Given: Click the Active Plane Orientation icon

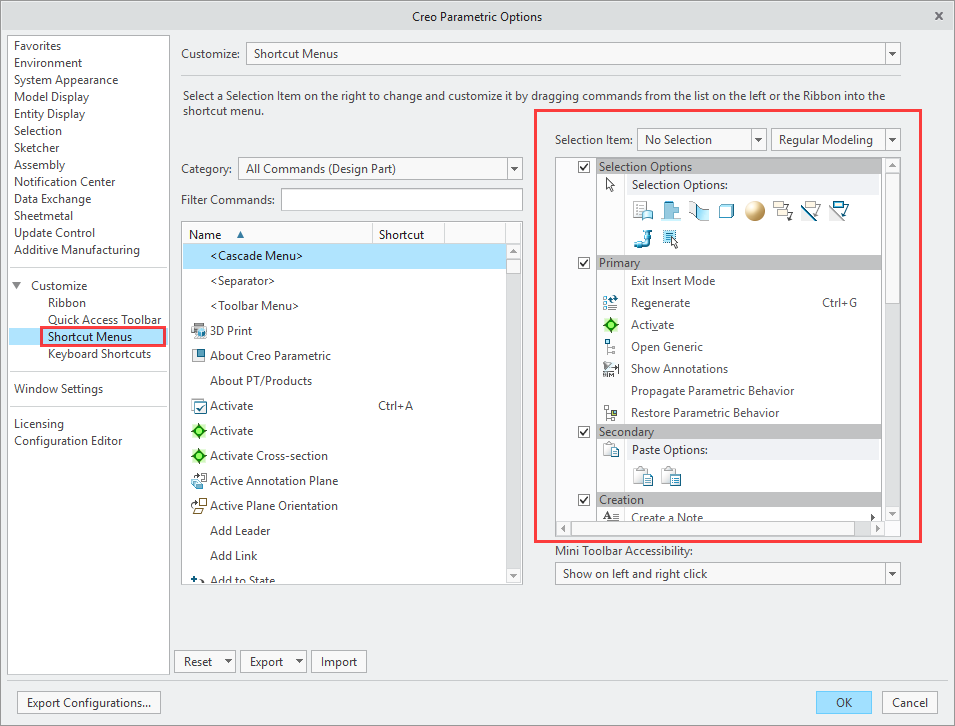Looking at the screenshot, I should click(x=199, y=506).
